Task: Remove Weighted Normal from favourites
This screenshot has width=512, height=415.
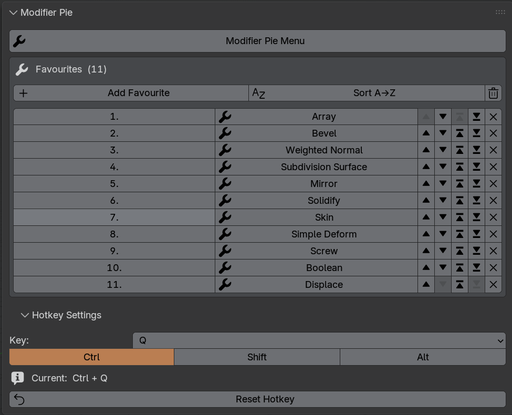Action: click(493, 150)
